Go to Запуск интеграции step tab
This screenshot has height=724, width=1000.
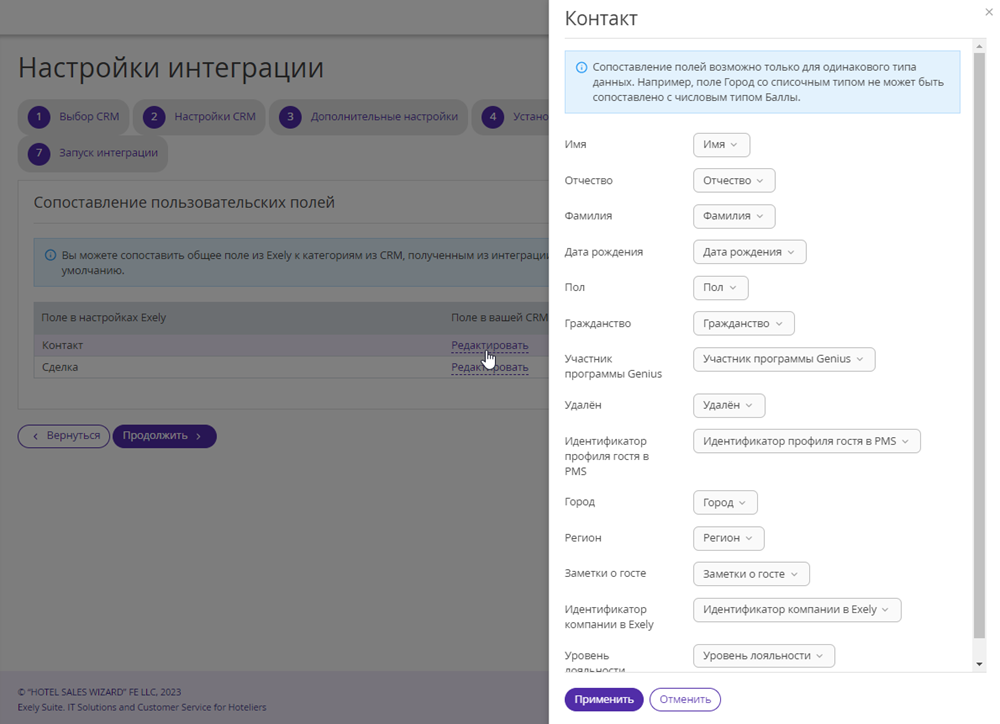coord(92,153)
